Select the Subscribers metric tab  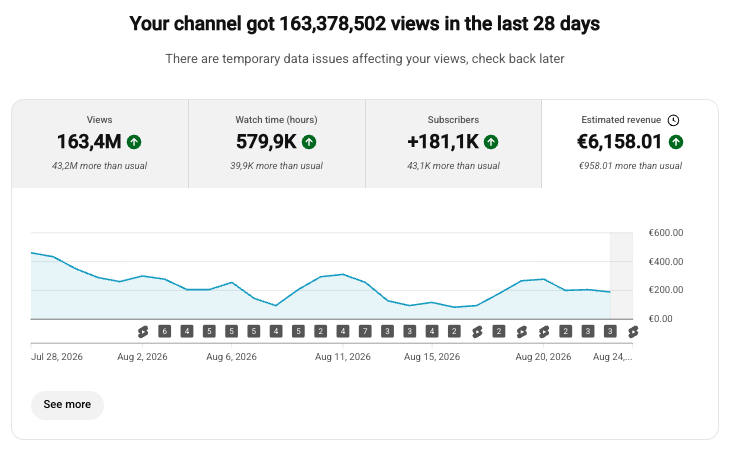pos(453,143)
